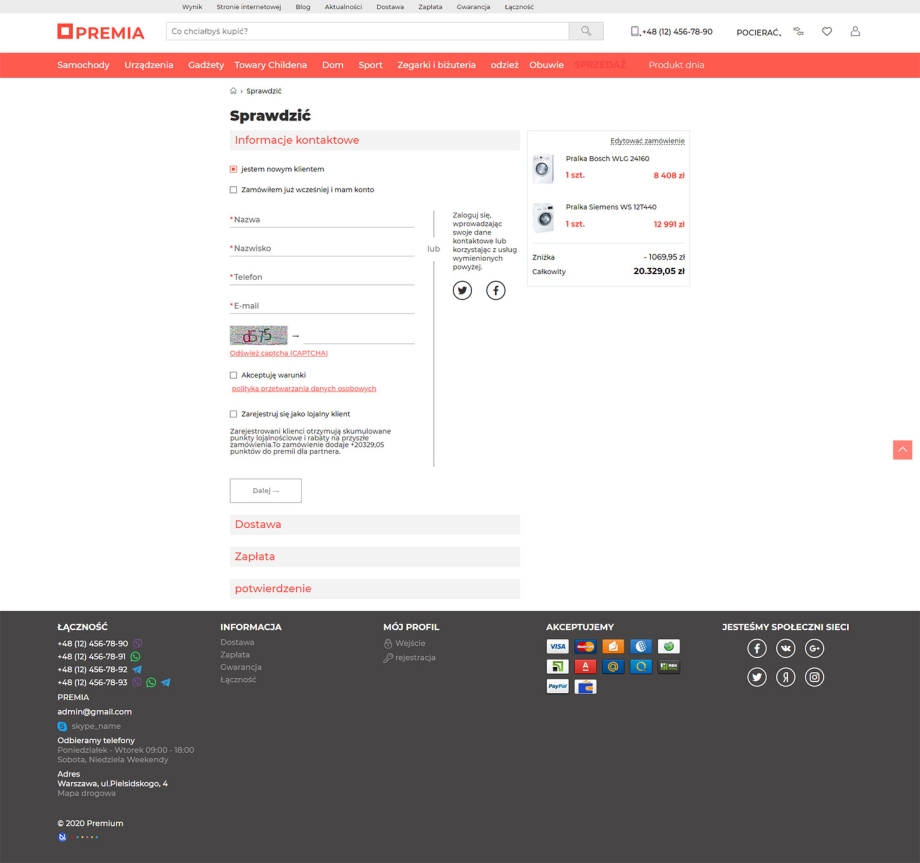
Task: Log in with the Facebook icon
Action: (496, 290)
